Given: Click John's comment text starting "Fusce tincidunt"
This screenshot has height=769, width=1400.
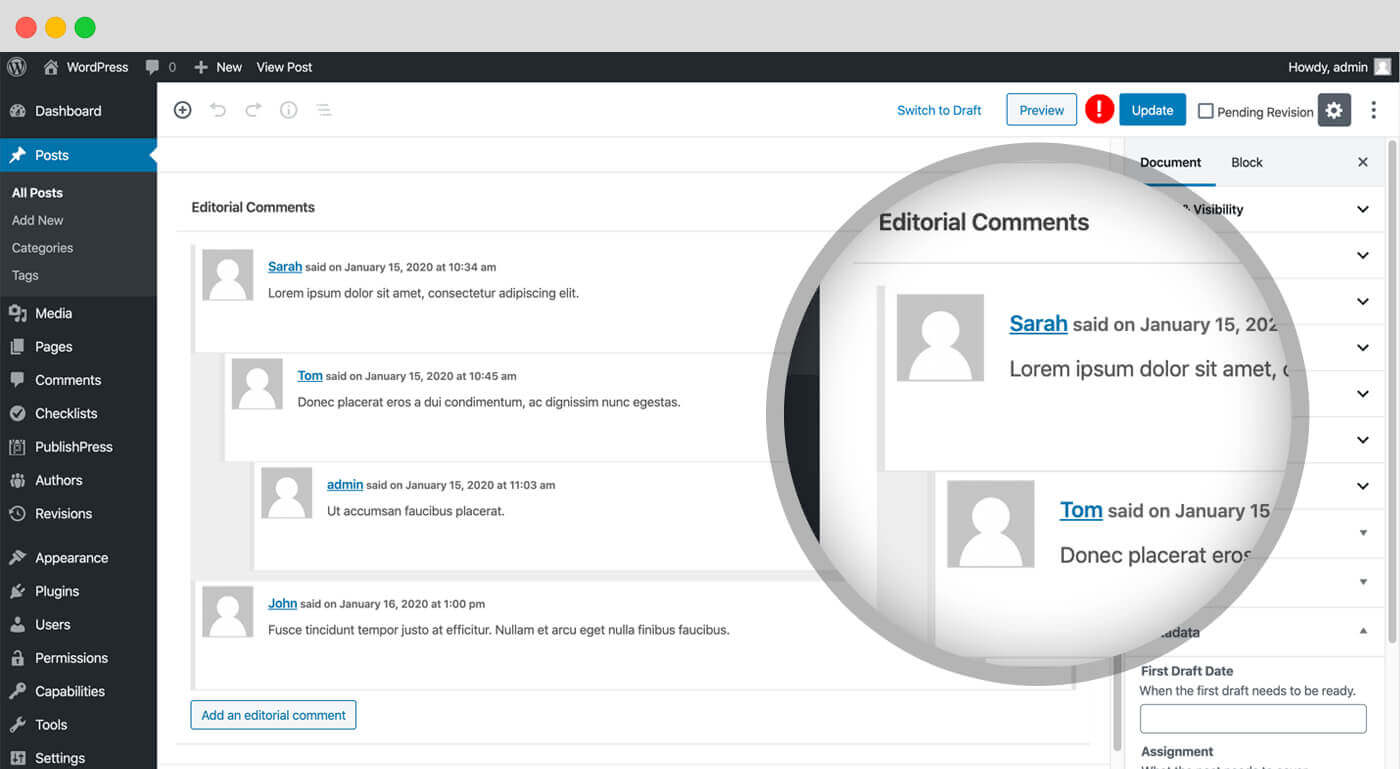Looking at the screenshot, I should (x=499, y=630).
